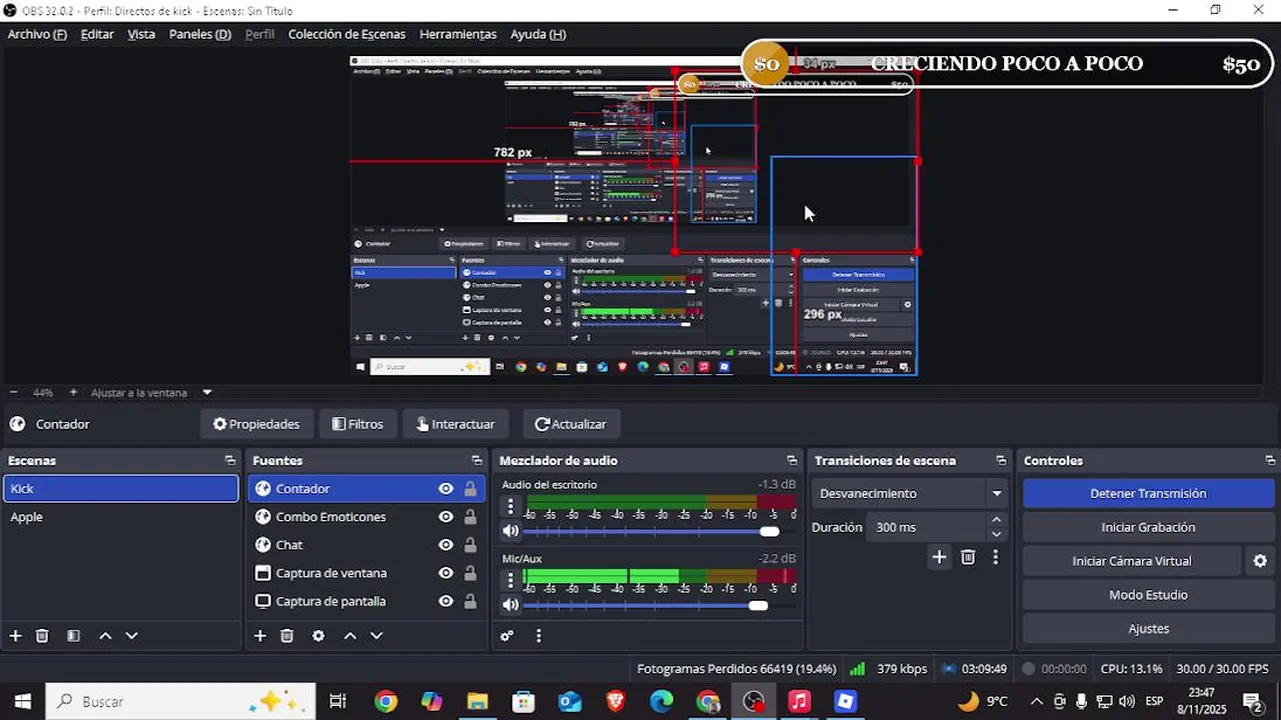Add a new source in Fuentes panel

(x=260, y=636)
